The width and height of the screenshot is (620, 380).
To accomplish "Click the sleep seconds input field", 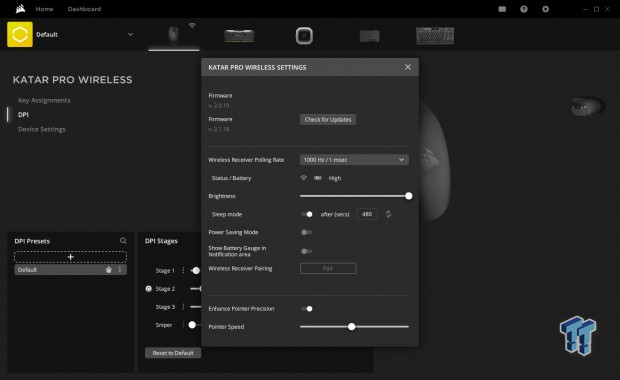I will [367, 214].
